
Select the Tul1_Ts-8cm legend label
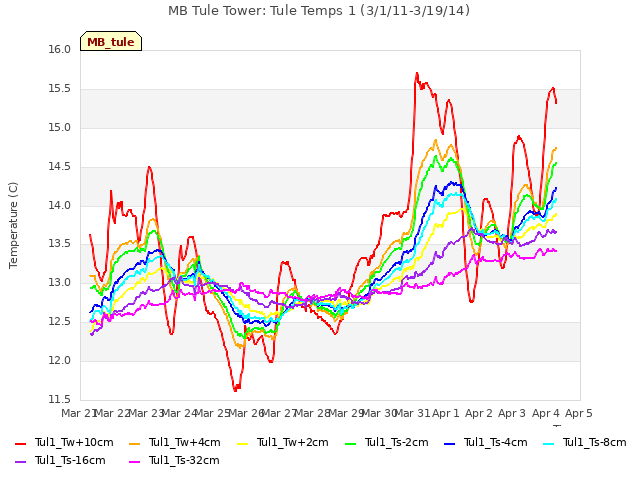coord(594,442)
